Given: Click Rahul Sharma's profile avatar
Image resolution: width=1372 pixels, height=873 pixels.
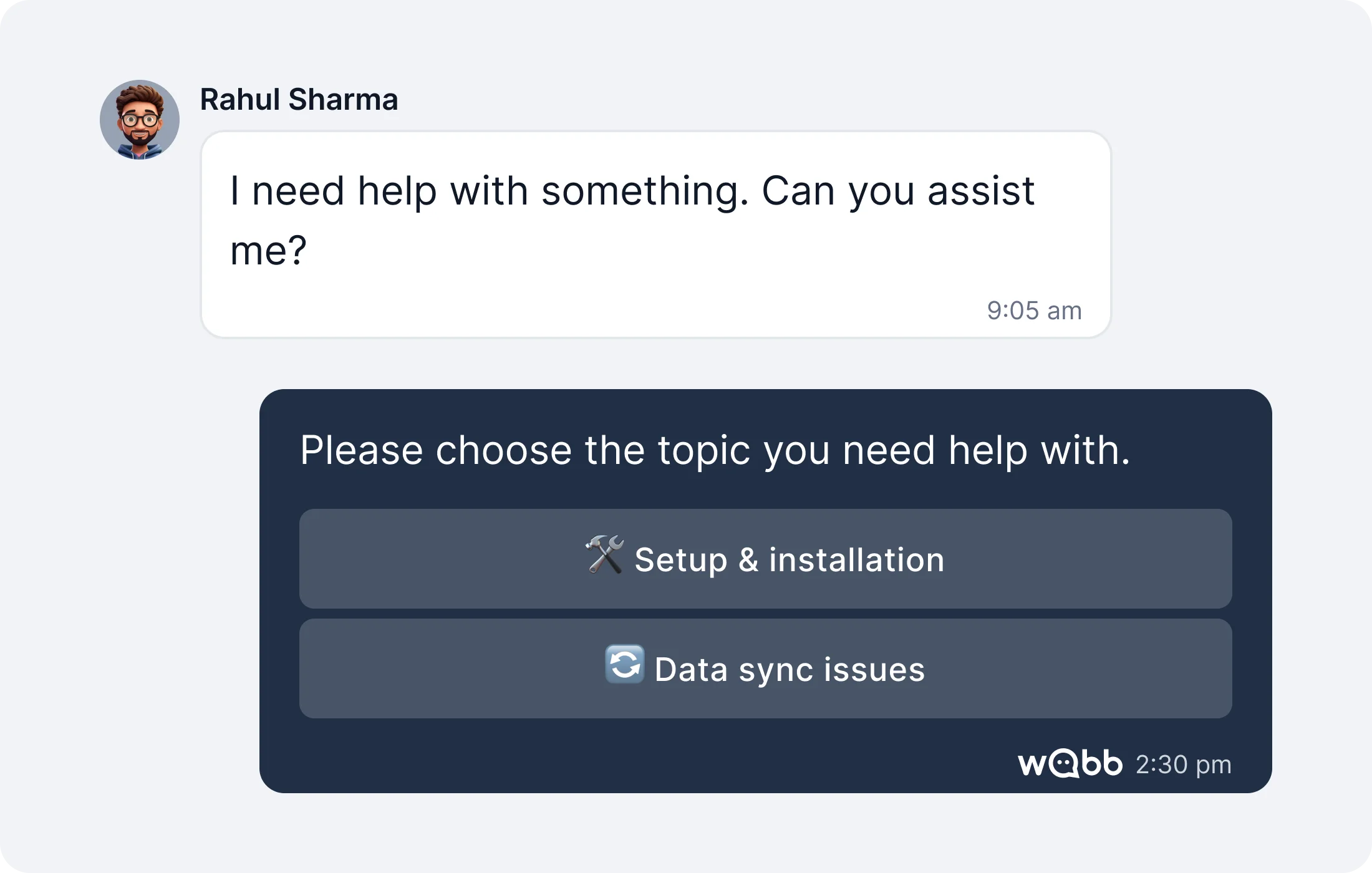Looking at the screenshot, I should tap(140, 120).
